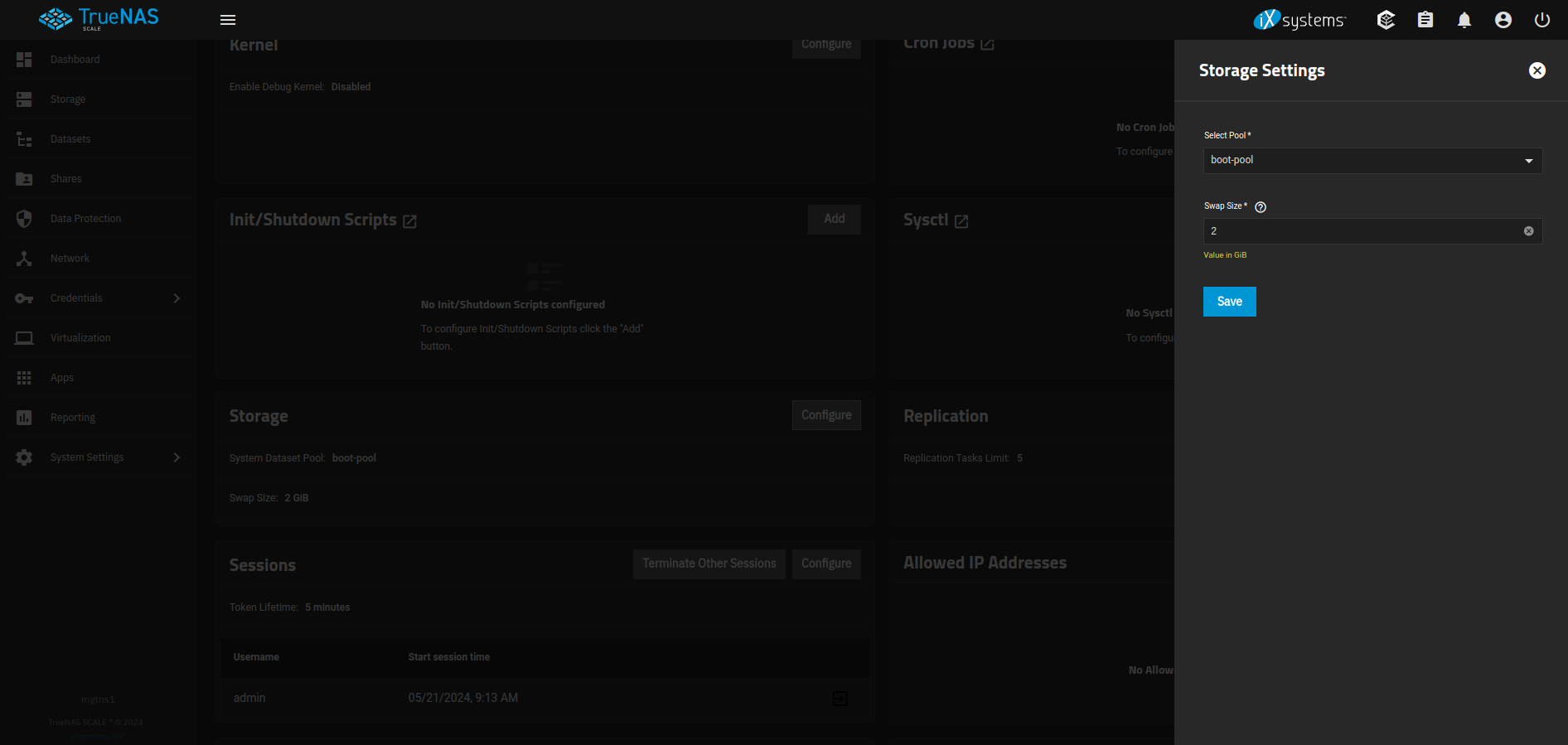Image resolution: width=1568 pixels, height=745 pixels.
Task: Click the Swap Size help tooltip icon
Action: tap(1261, 207)
